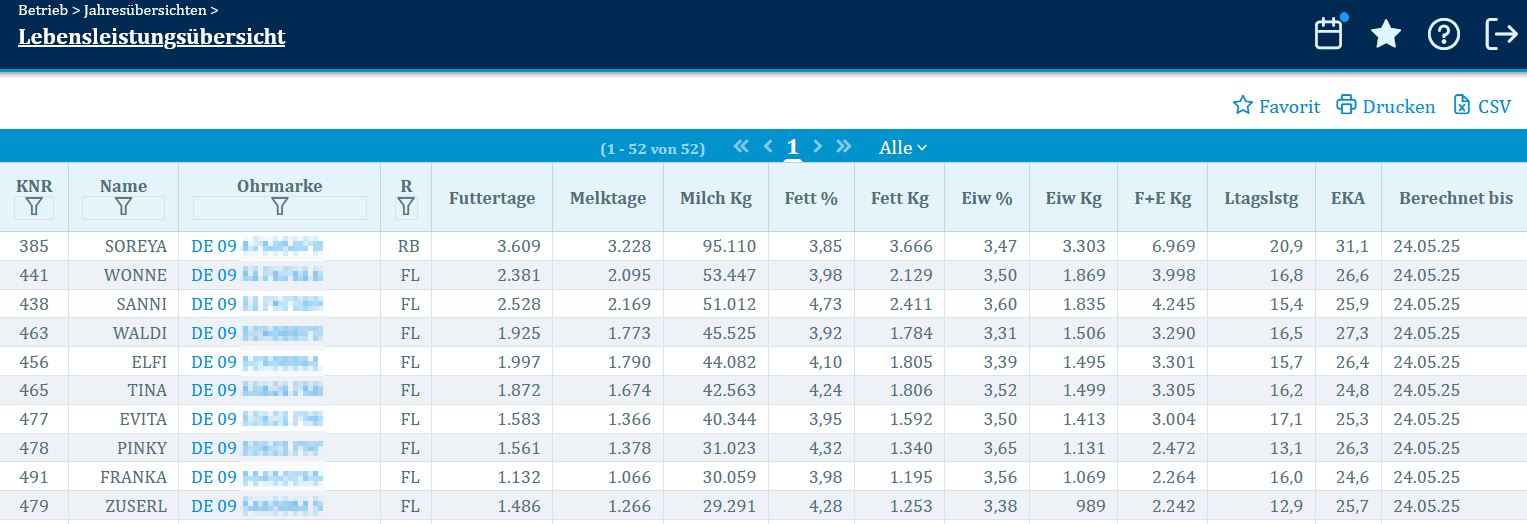Click the RB breed cell
1527x524 pixels.
(408, 246)
